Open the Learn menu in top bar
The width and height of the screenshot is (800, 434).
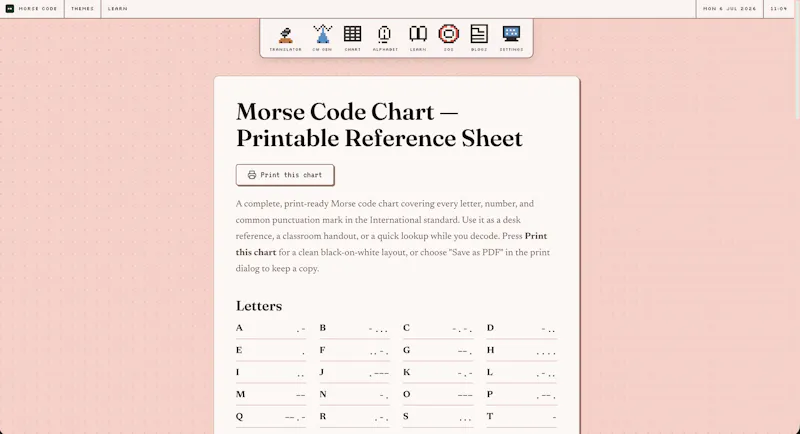pyautogui.click(x=117, y=9)
